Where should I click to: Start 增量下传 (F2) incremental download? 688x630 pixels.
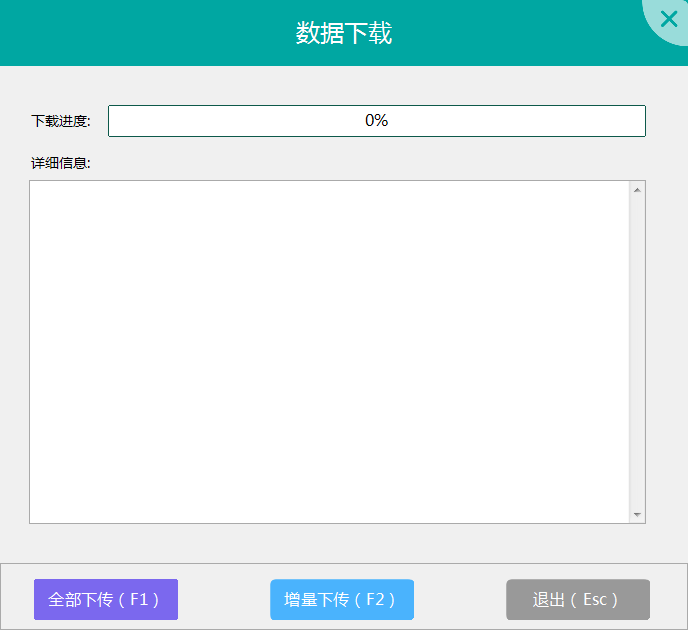[x=342, y=599]
